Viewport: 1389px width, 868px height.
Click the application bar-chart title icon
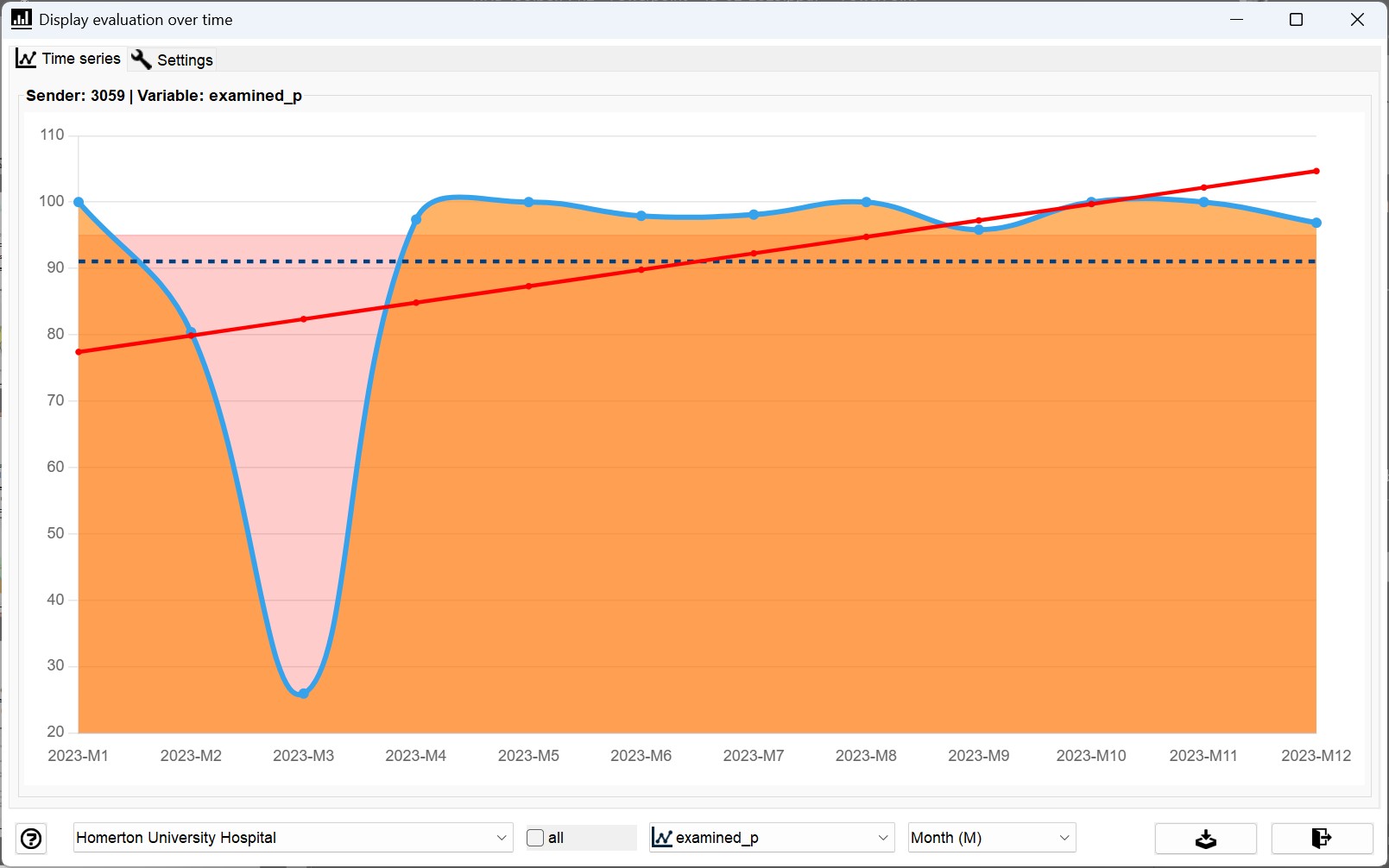pos(22,18)
